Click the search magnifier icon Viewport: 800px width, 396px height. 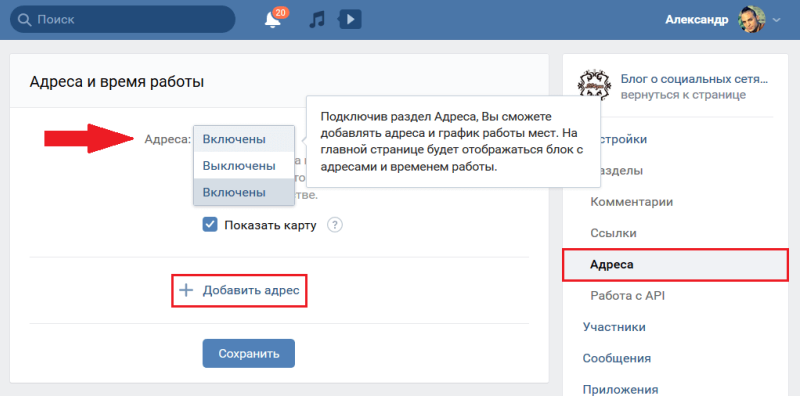(24, 19)
